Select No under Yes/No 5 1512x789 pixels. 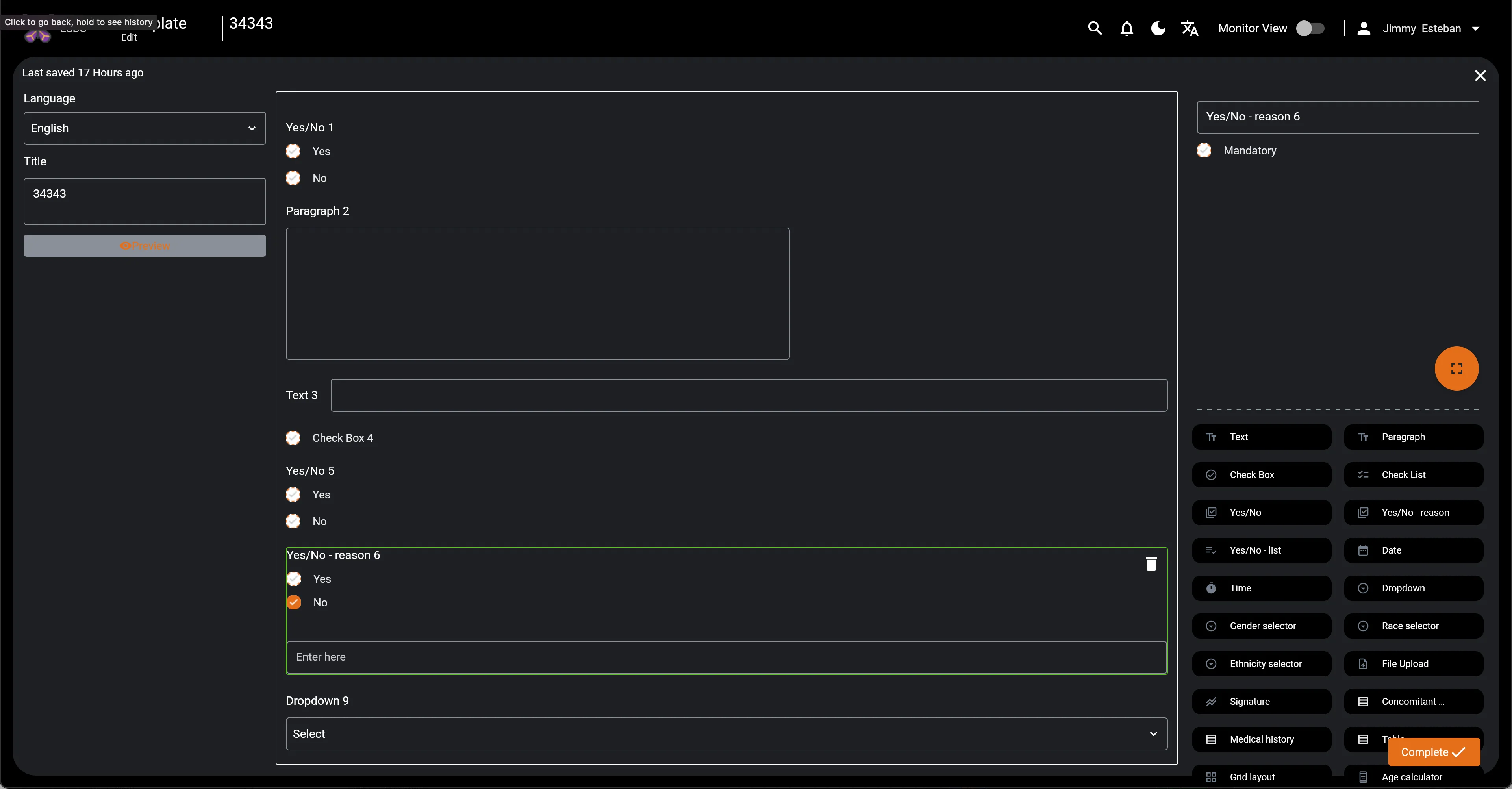pos(293,521)
